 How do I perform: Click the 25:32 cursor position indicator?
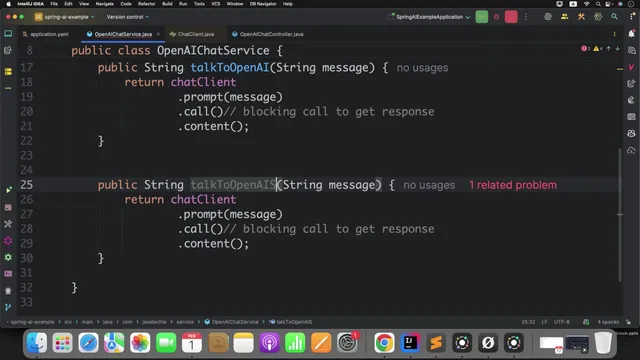point(528,322)
